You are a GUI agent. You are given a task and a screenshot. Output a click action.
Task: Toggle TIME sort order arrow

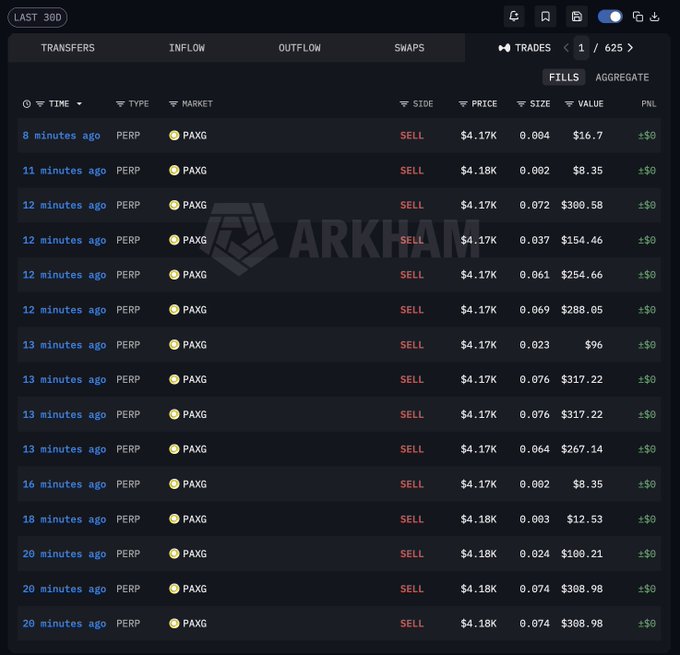click(79, 104)
